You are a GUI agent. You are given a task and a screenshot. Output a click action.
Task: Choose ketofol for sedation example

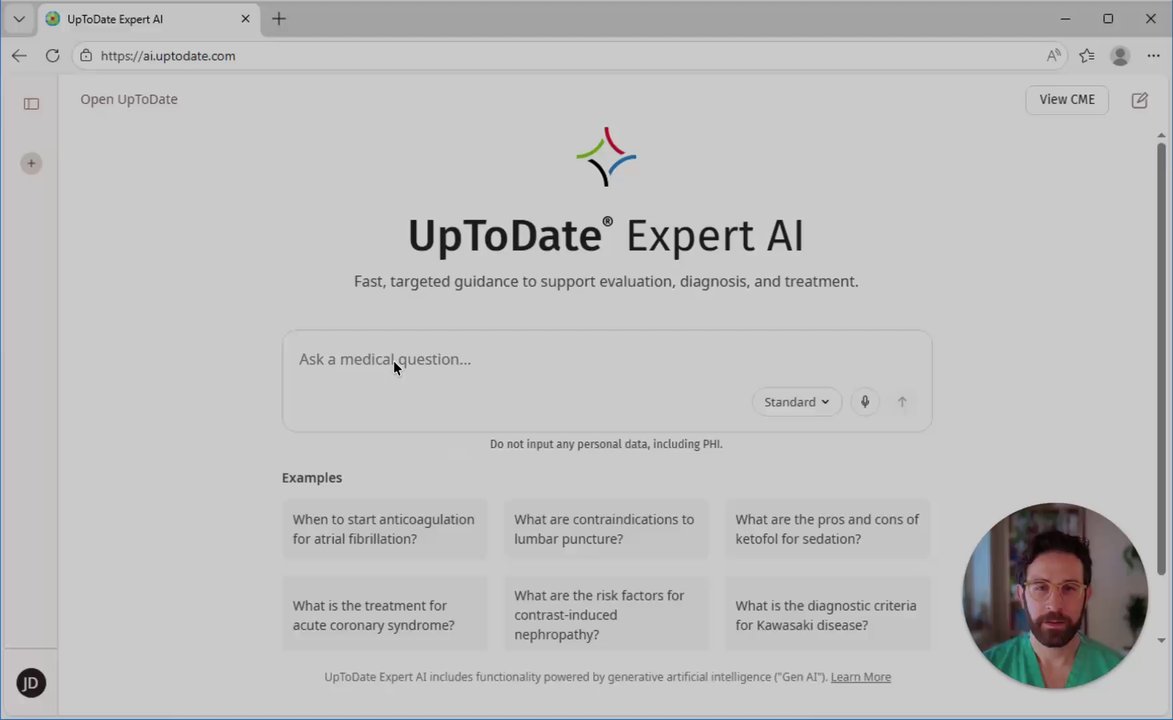click(827, 529)
